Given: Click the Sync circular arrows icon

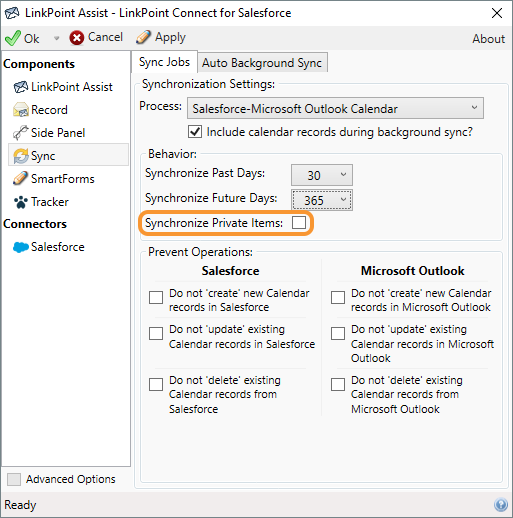Looking at the screenshot, I should point(21,156).
